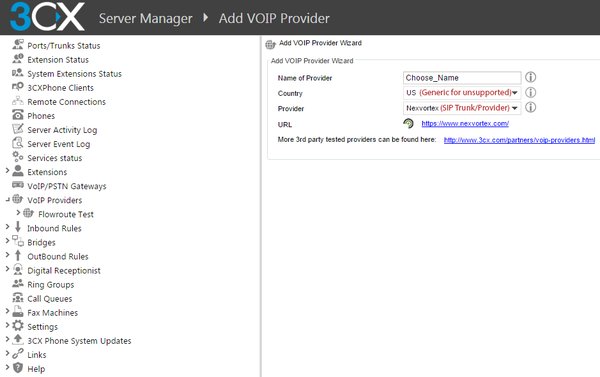Click the Add VOIP Provider Wizard heading icon

pos(271,44)
